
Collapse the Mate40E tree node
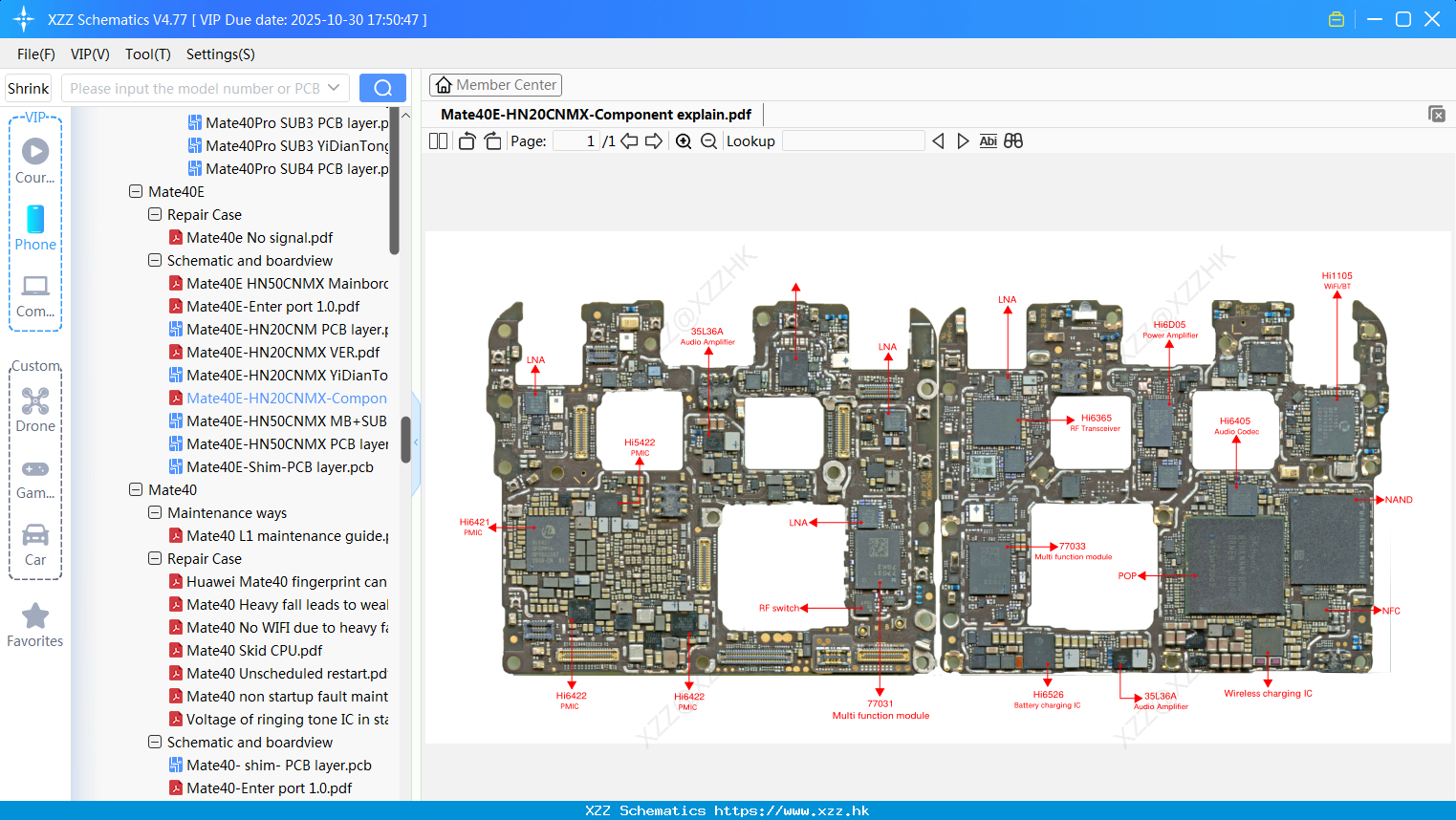pyautogui.click(x=136, y=191)
